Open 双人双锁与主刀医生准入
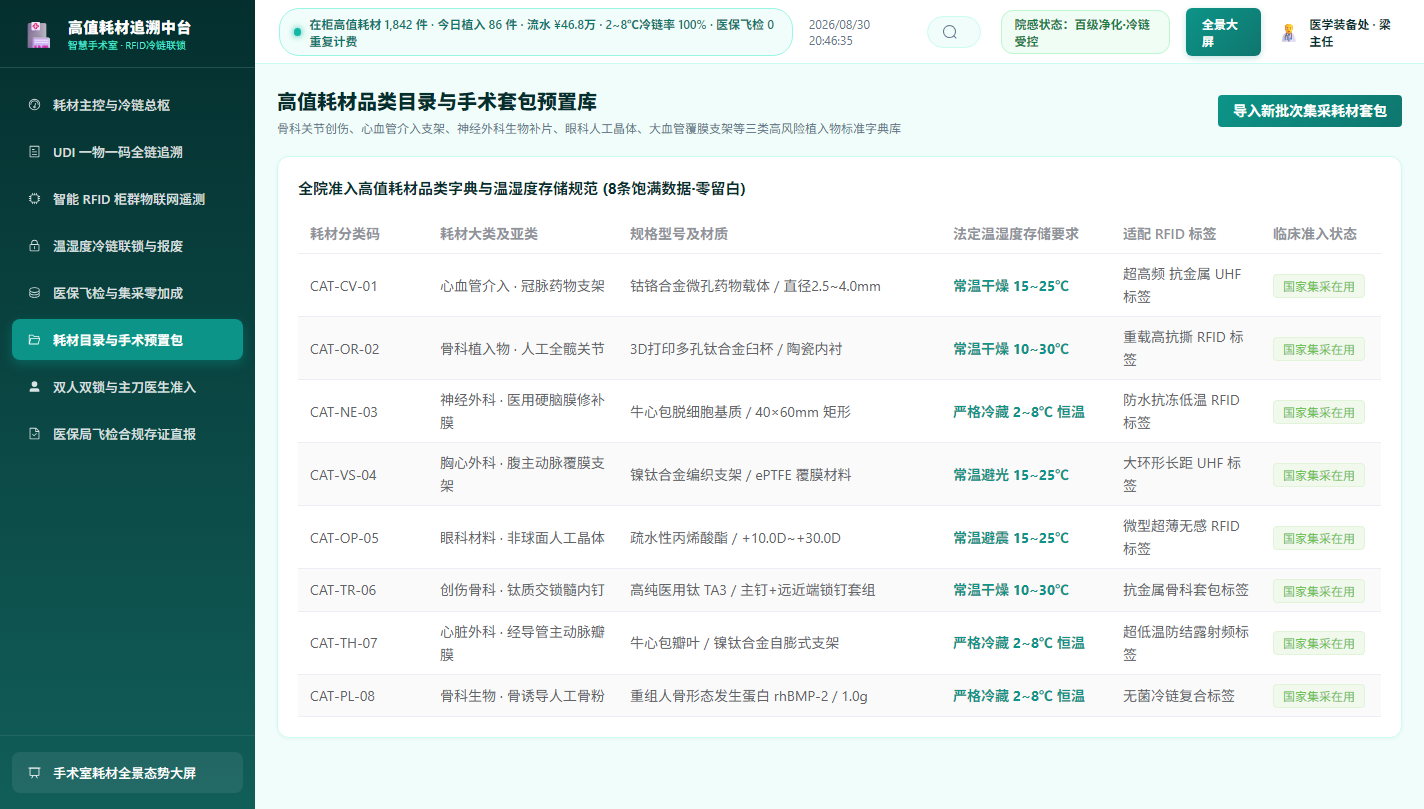 (127, 387)
